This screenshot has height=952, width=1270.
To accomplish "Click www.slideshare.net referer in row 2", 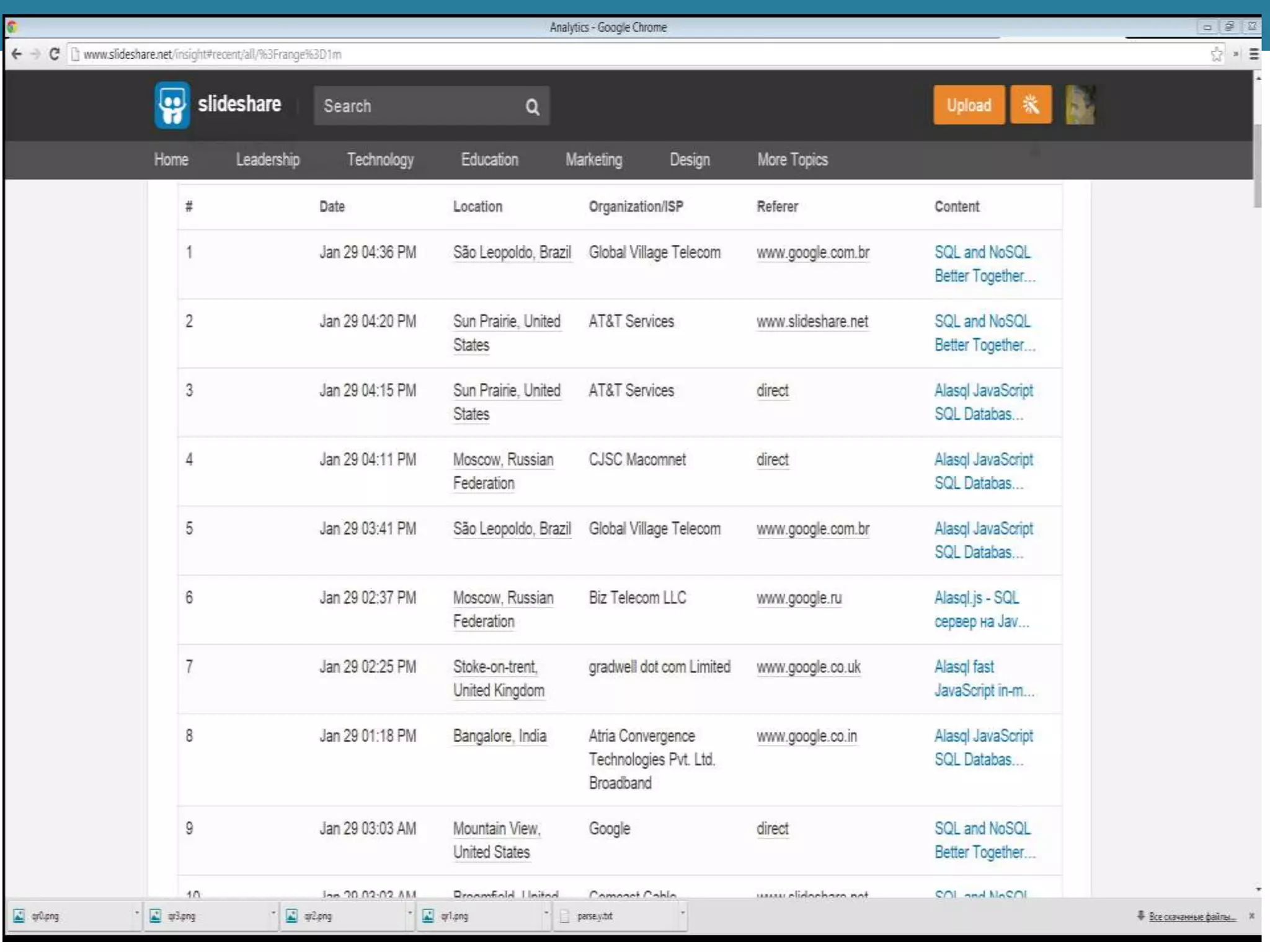I will pos(812,322).
